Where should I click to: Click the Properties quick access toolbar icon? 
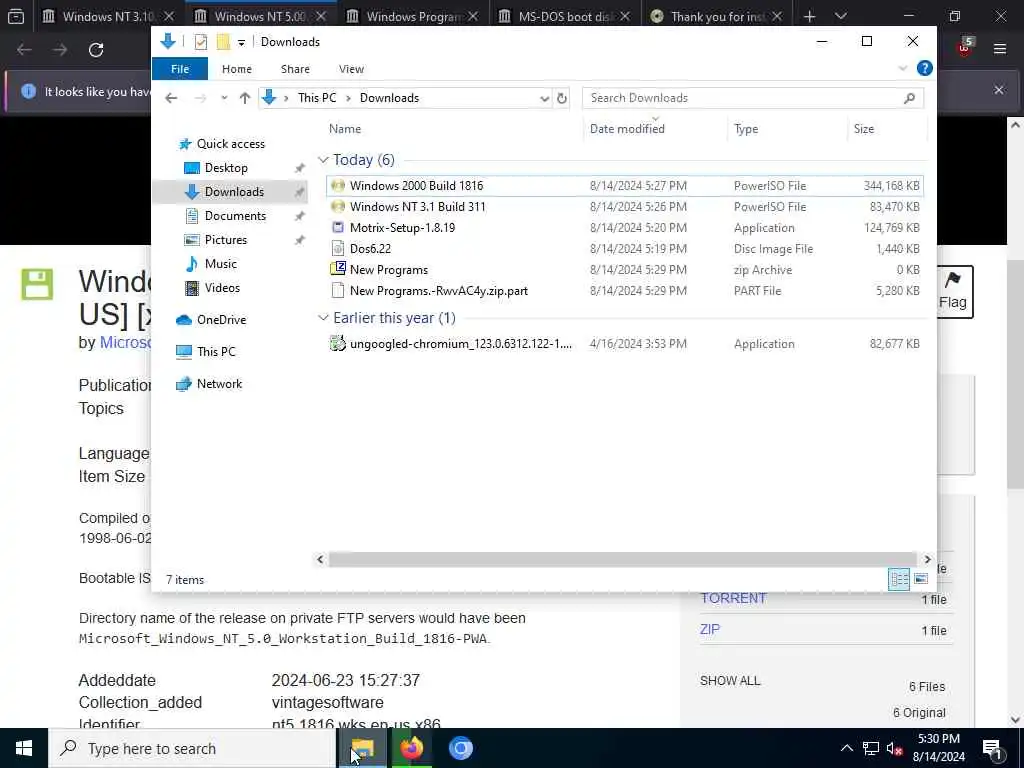(x=200, y=42)
